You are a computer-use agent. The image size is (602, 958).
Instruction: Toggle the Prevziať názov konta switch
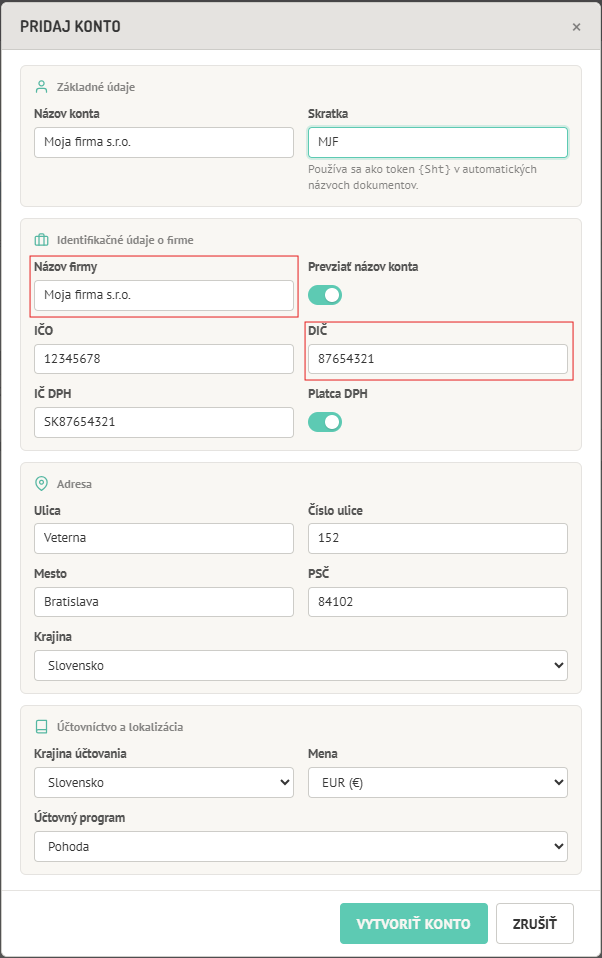click(x=325, y=295)
